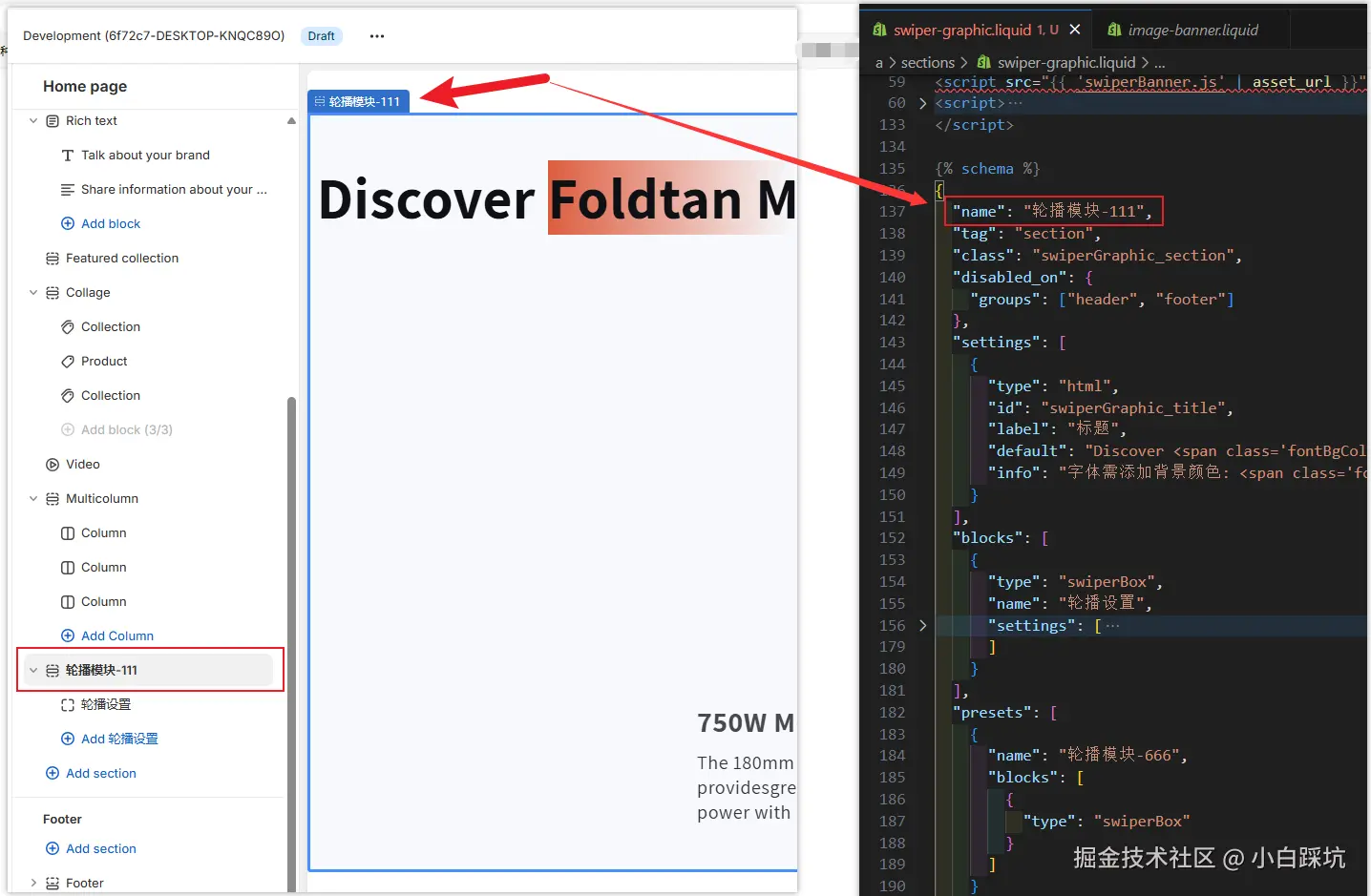
Task: Click the Video section play icon
Action: pyautogui.click(x=53, y=465)
